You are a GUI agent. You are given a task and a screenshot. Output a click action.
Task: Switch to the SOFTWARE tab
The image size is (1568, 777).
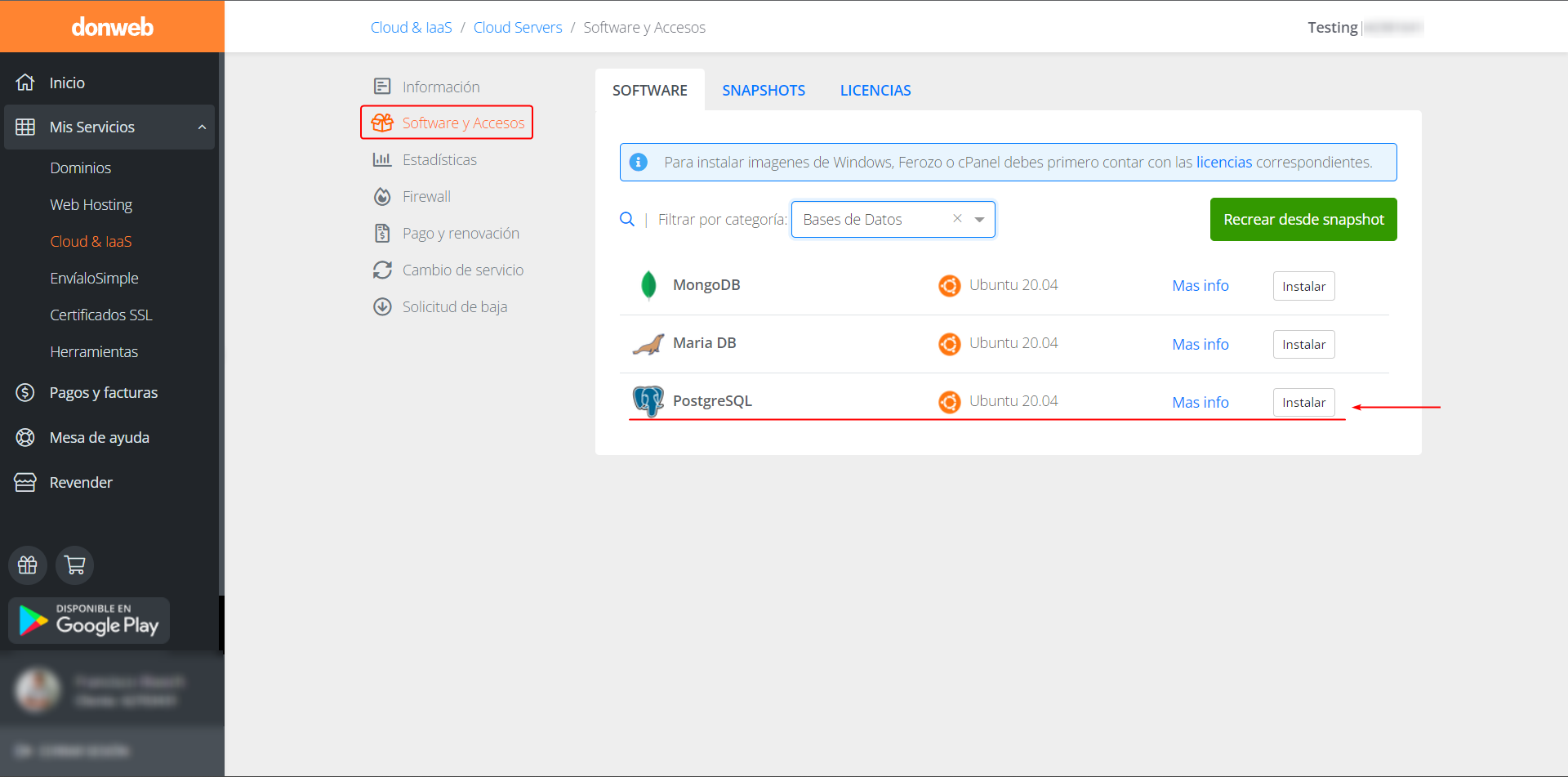pos(650,90)
